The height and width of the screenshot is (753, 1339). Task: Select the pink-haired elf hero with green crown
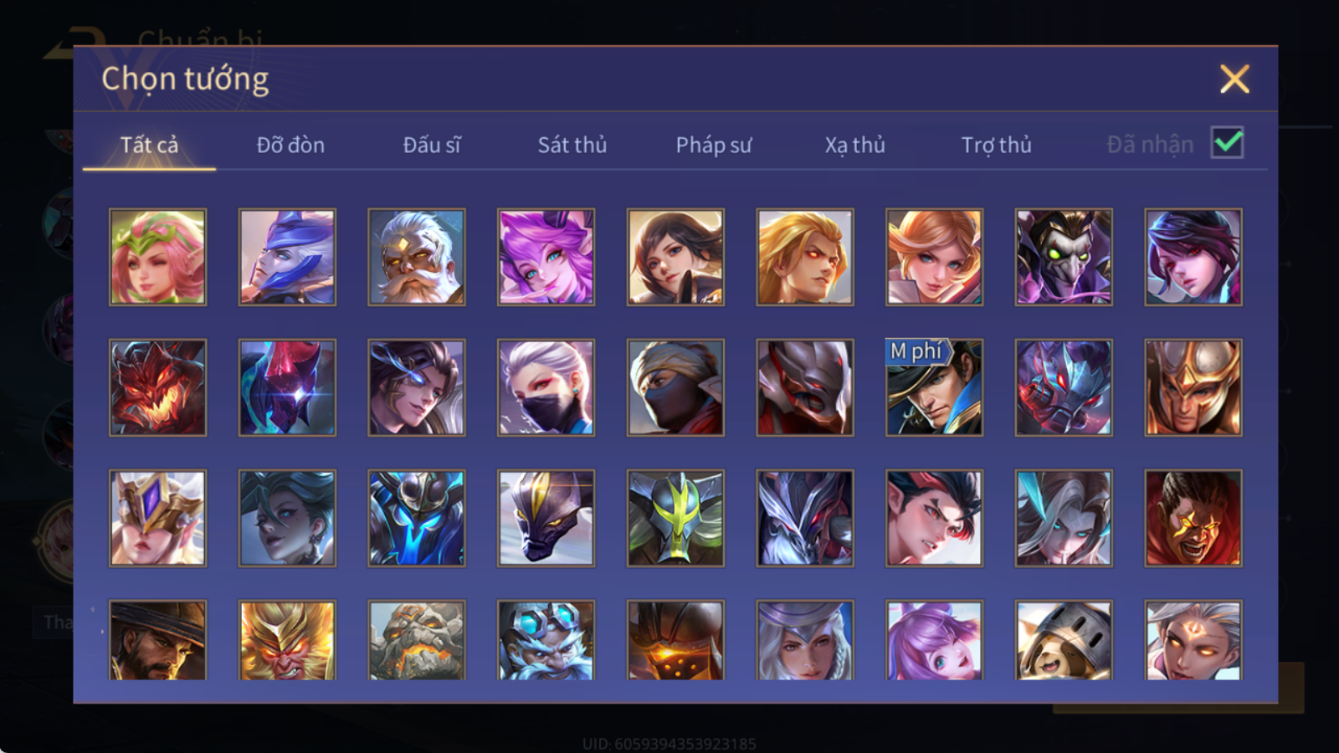point(158,257)
